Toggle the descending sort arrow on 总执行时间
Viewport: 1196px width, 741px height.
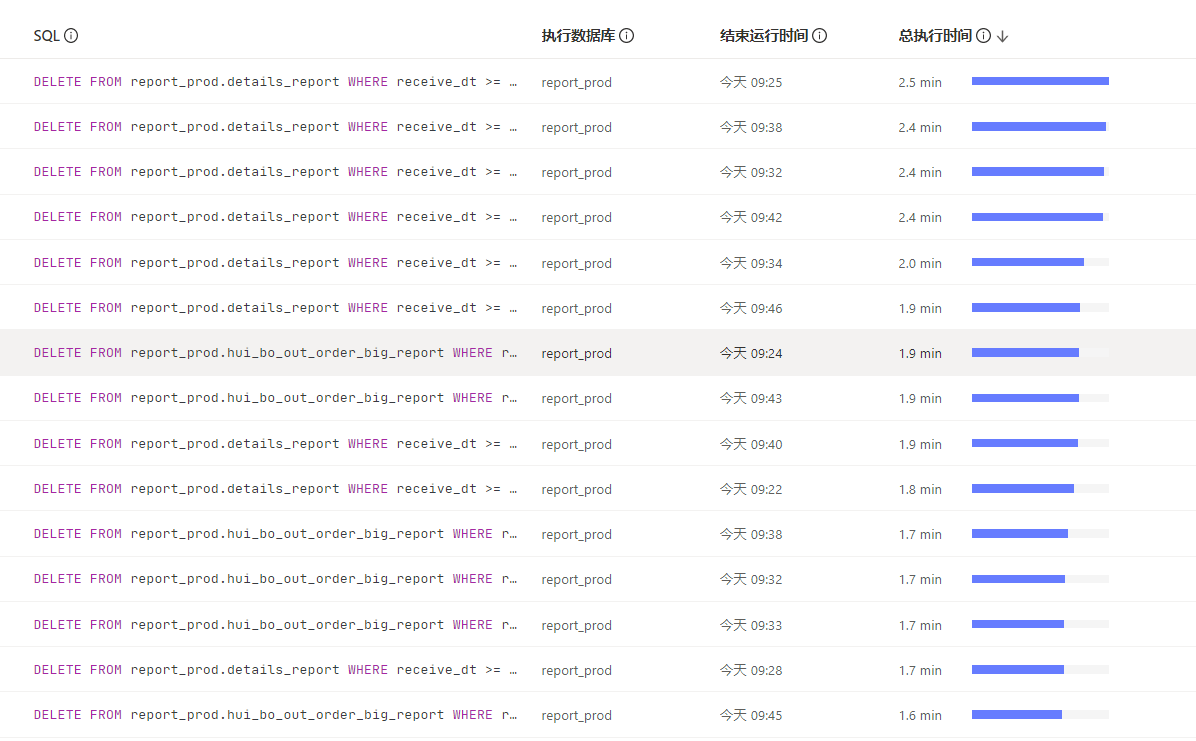tap(1002, 36)
